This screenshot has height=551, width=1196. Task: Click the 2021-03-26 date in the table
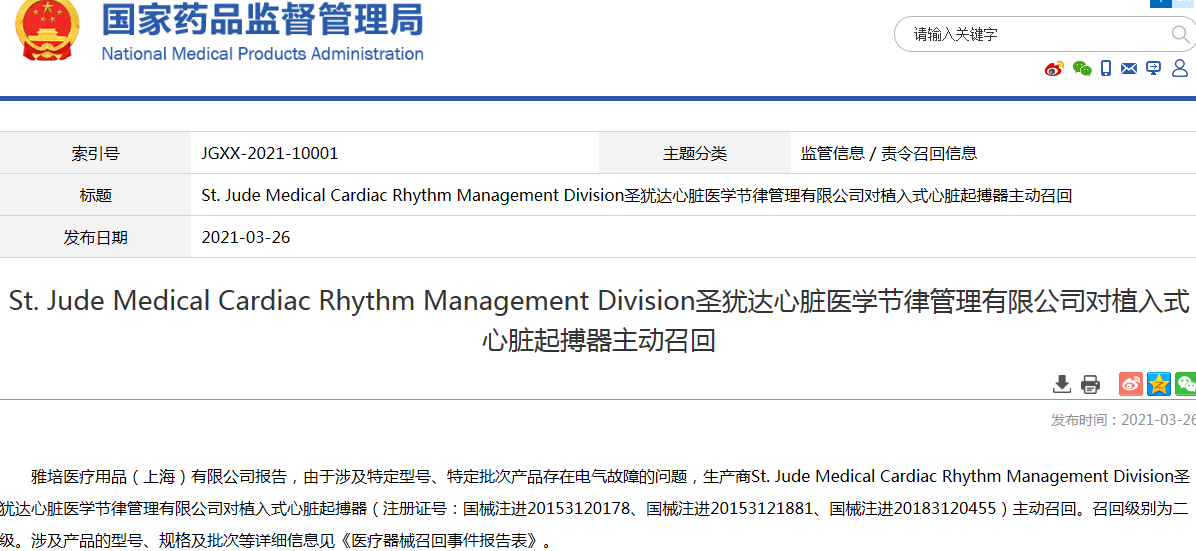(x=246, y=237)
